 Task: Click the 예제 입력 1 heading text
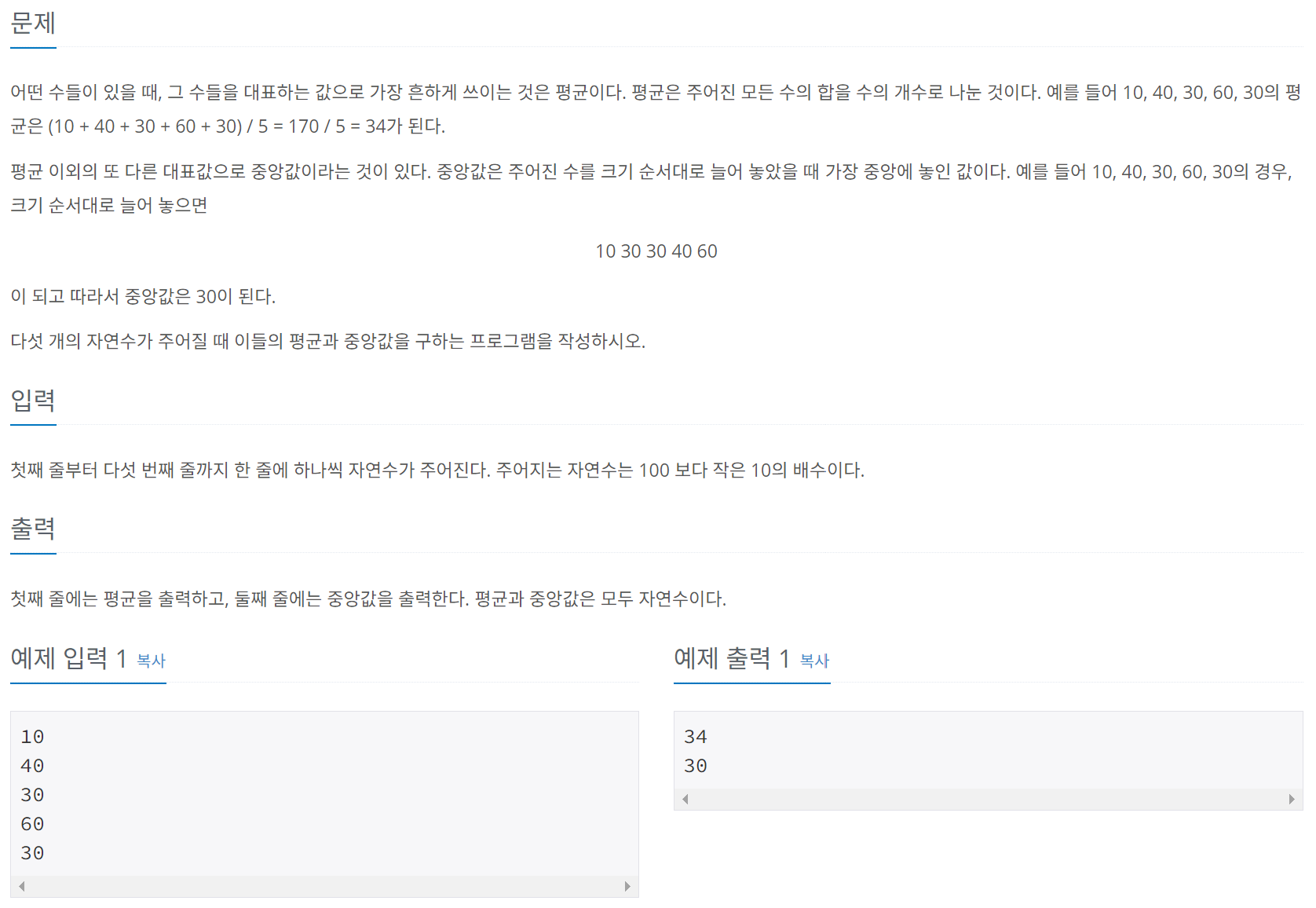(x=69, y=658)
